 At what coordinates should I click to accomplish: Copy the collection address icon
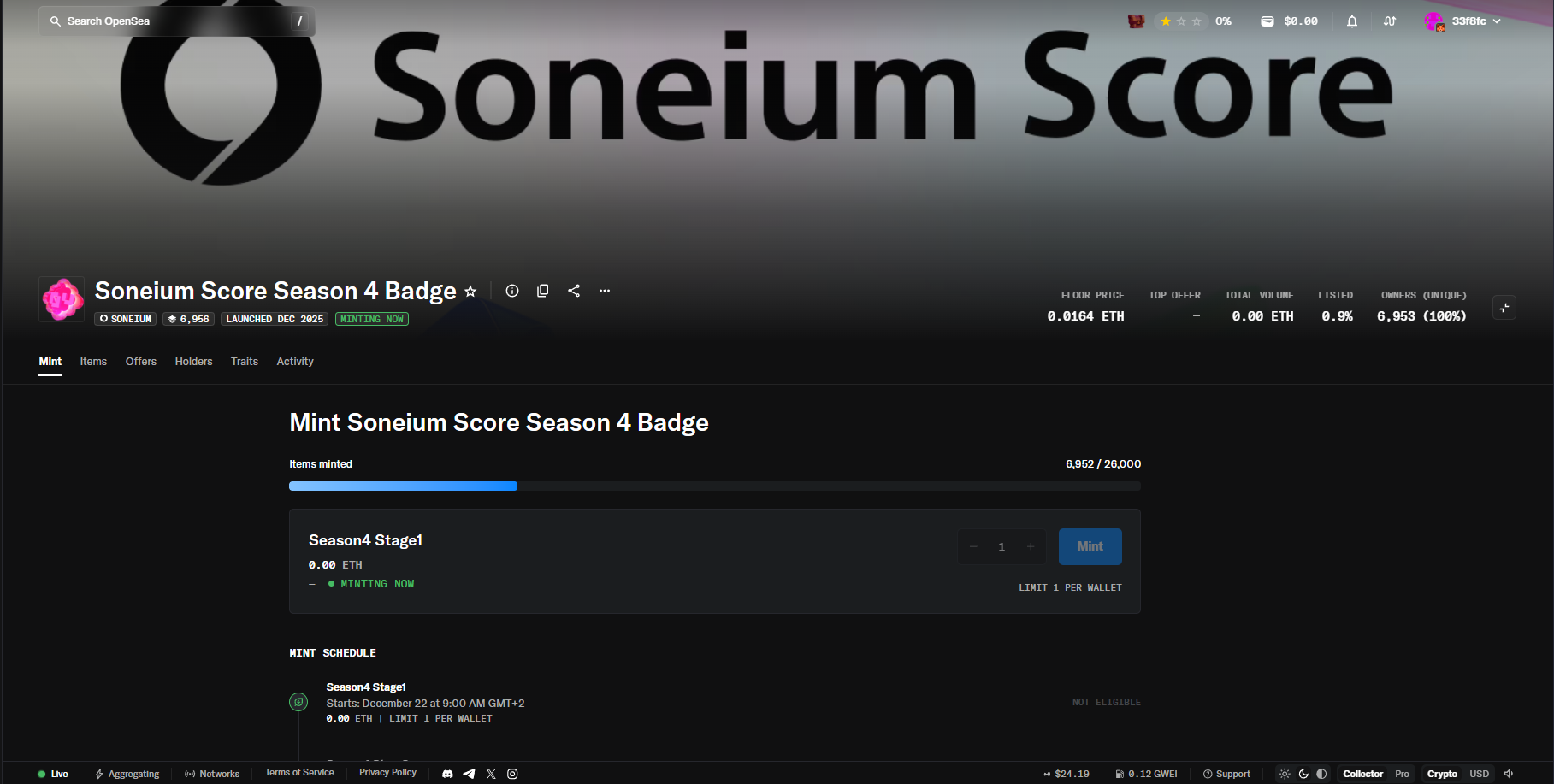[542, 291]
